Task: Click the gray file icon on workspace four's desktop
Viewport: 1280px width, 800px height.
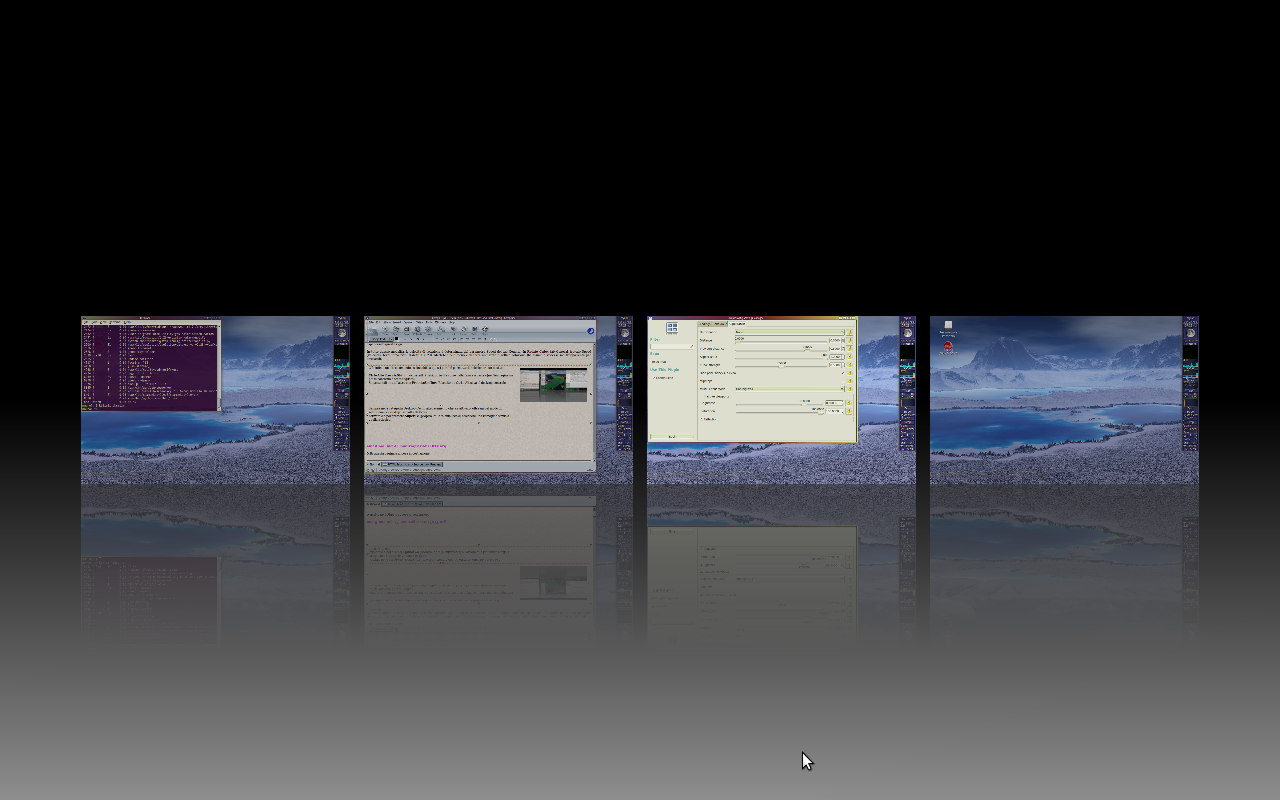Action: (x=948, y=325)
